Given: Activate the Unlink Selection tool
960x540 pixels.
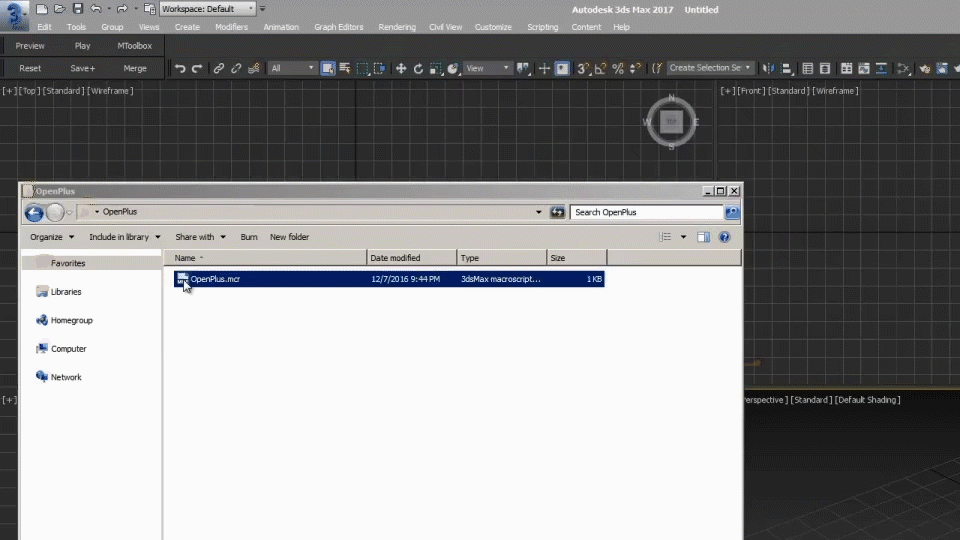Looking at the screenshot, I should 236,69.
